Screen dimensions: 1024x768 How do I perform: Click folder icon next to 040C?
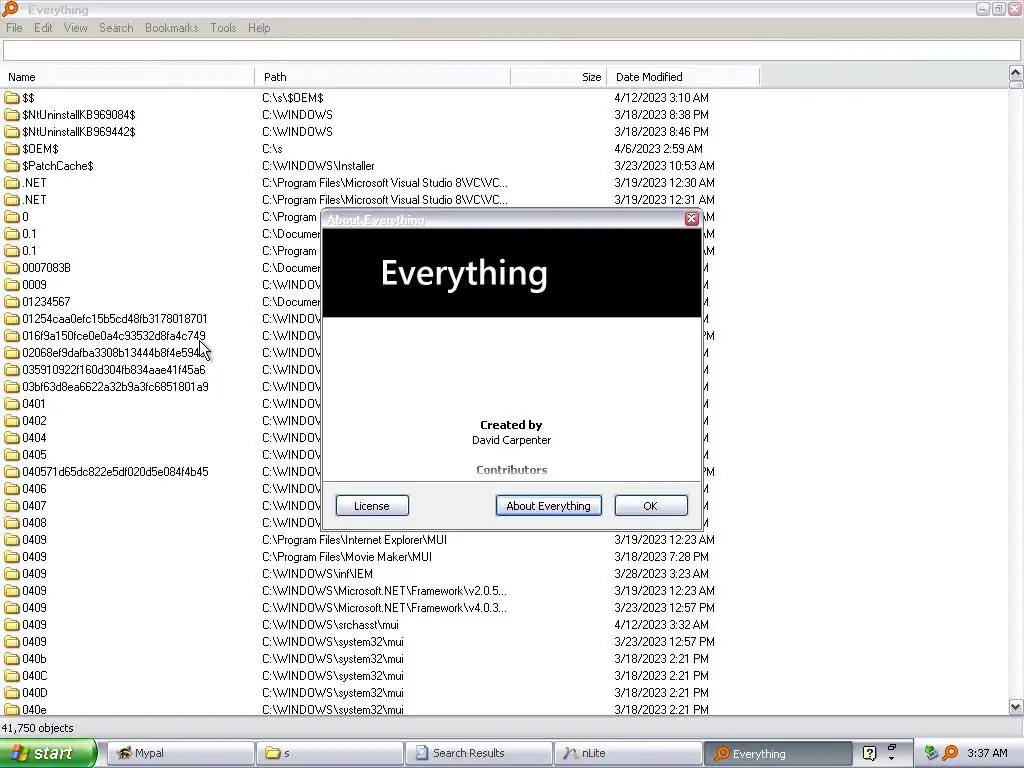[x=12, y=676]
